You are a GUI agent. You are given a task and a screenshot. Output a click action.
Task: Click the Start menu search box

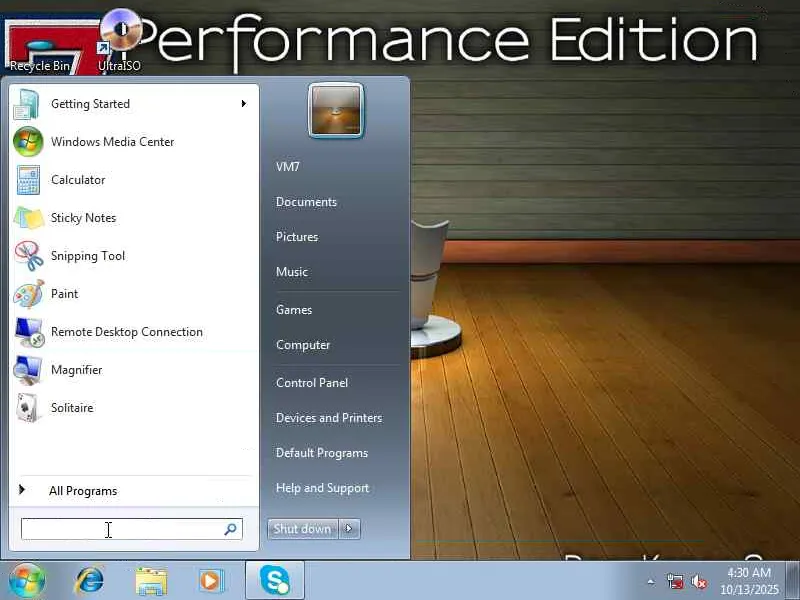(132, 529)
